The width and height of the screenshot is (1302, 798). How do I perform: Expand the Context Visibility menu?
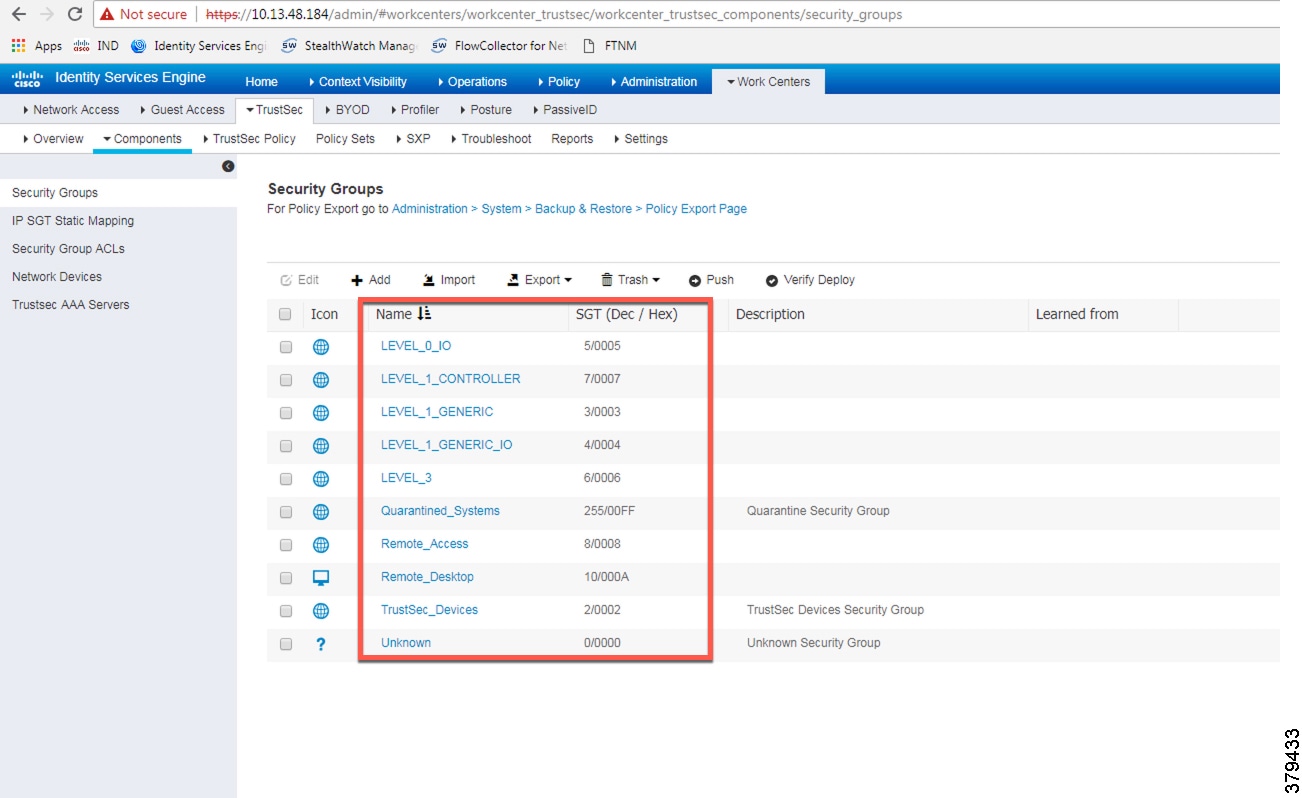[357, 82]
